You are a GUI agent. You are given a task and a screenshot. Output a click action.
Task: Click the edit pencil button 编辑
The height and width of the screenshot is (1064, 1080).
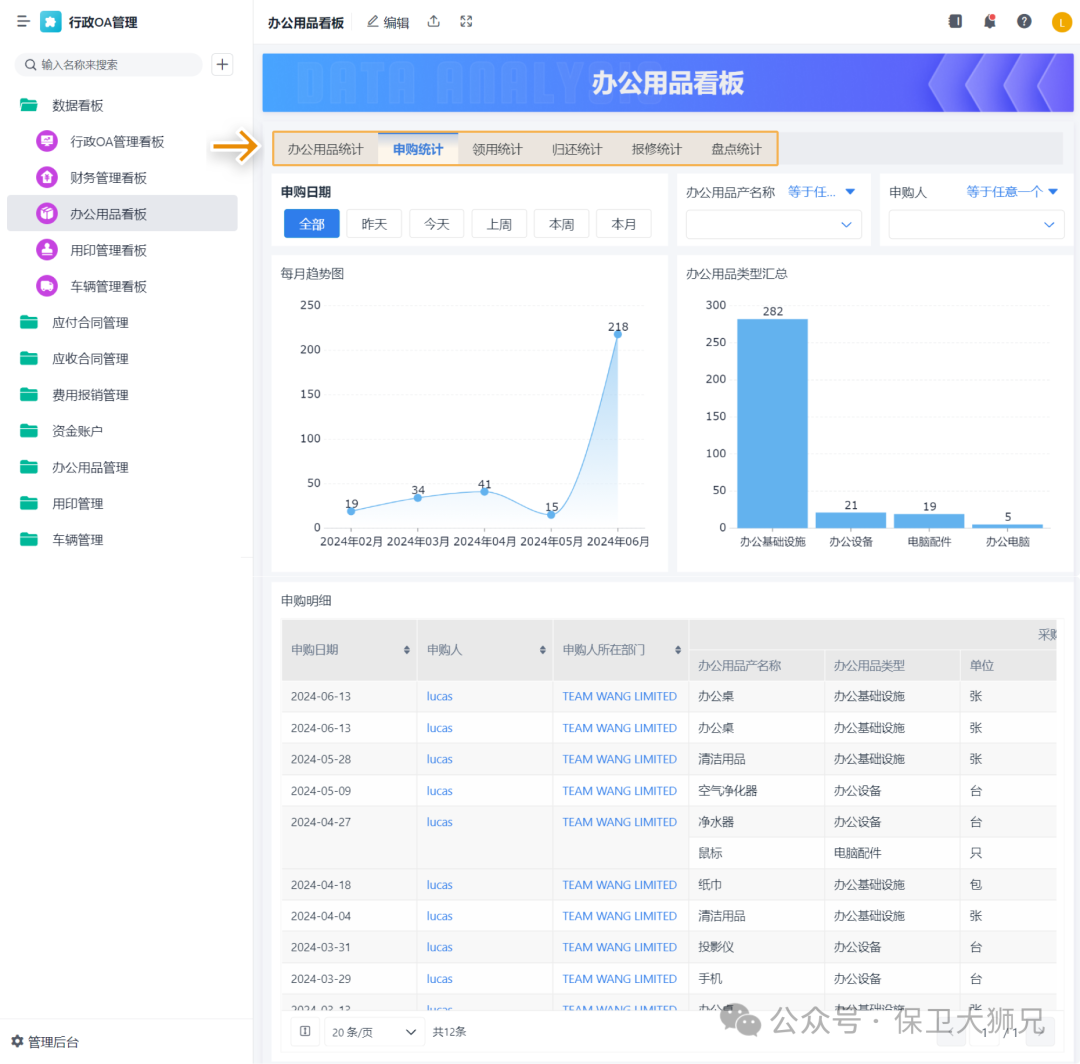387,22
